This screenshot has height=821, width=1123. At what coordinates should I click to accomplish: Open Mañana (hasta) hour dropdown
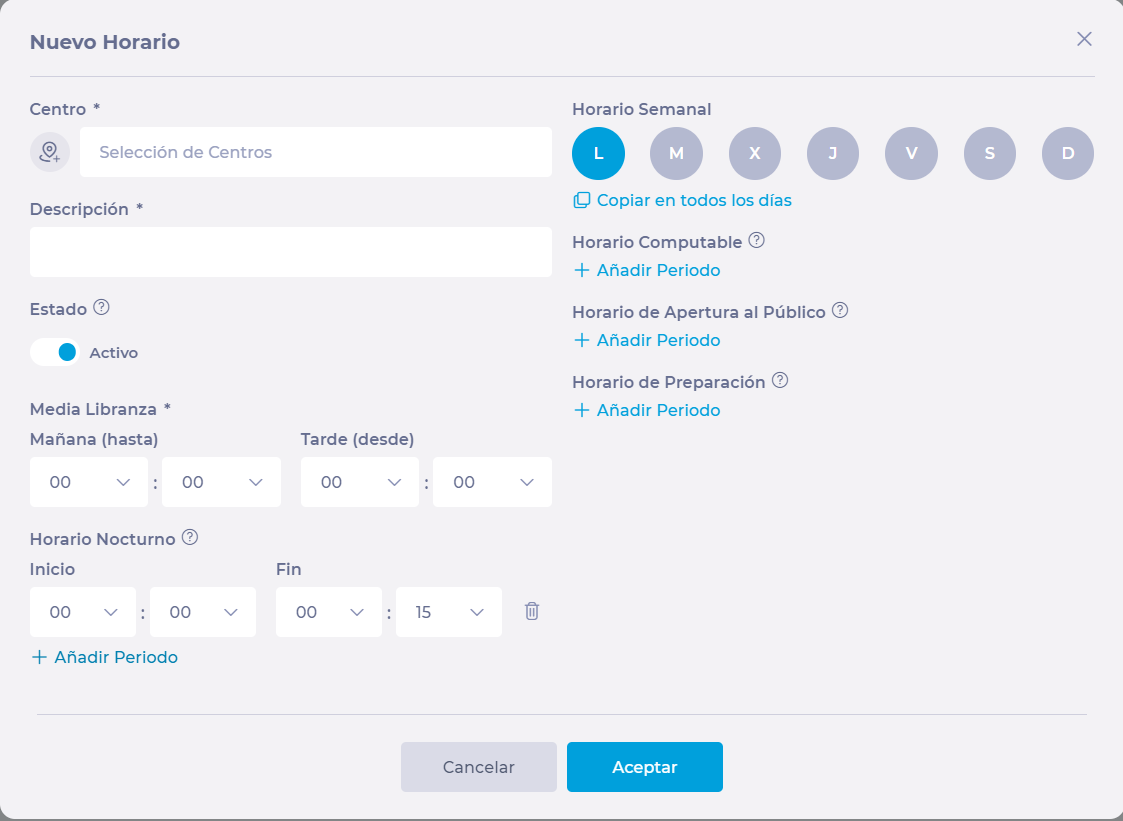click(89, 482)
